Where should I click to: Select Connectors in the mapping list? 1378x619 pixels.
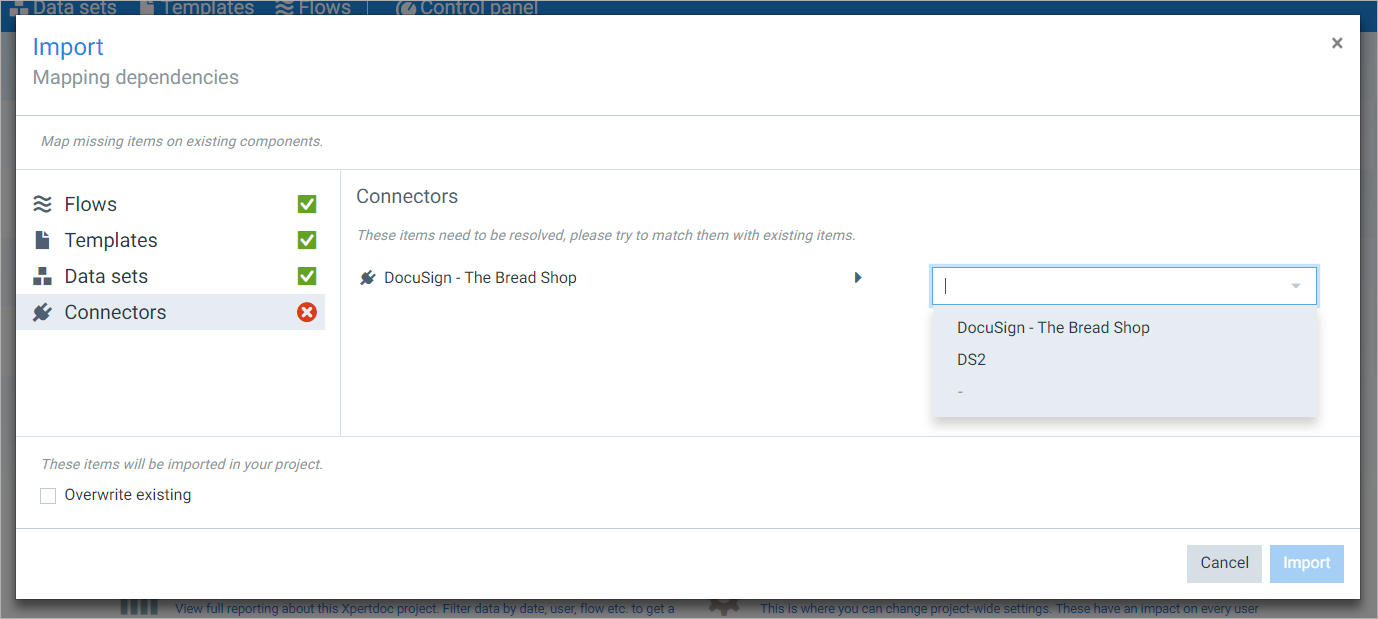171,312
